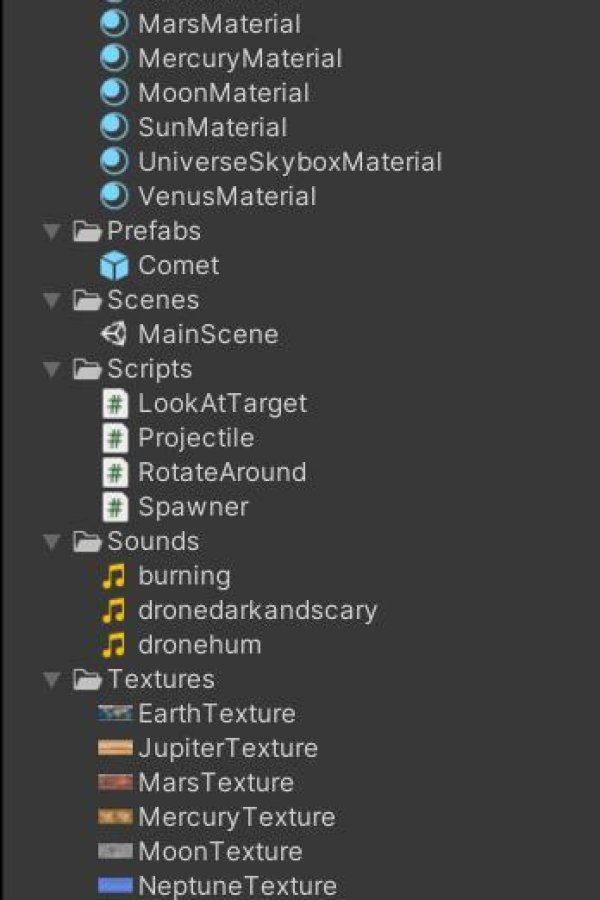The width and height of the screenshot is (600, 900).
Task: Collapse the Textures folder triangle
Action: 52,680
